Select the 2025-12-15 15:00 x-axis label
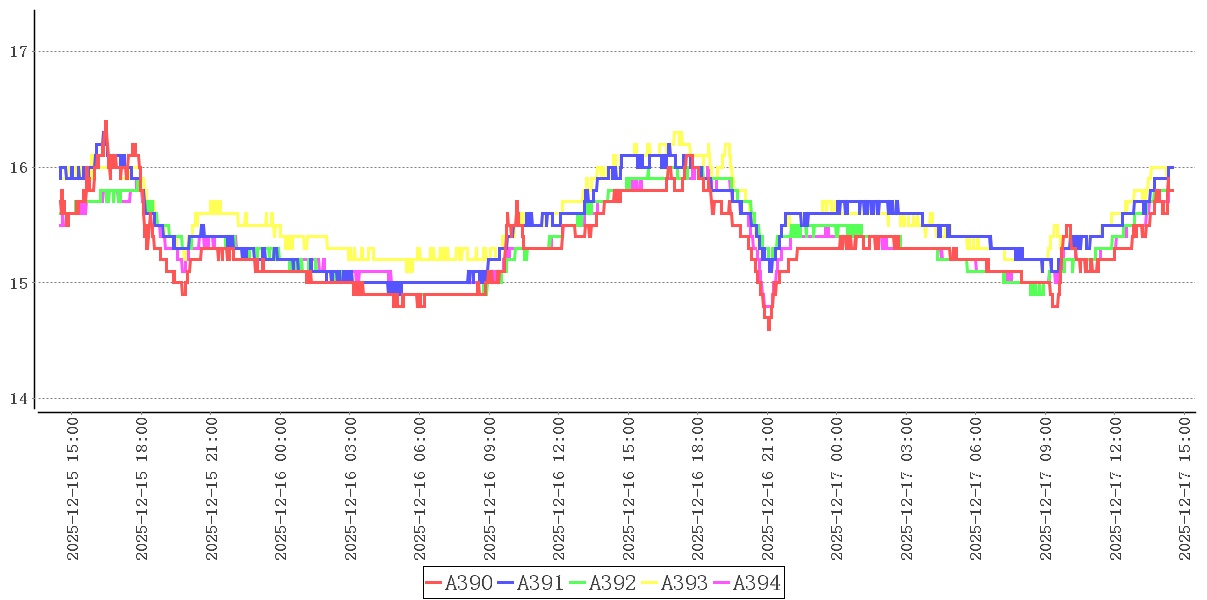 [72, 489]
